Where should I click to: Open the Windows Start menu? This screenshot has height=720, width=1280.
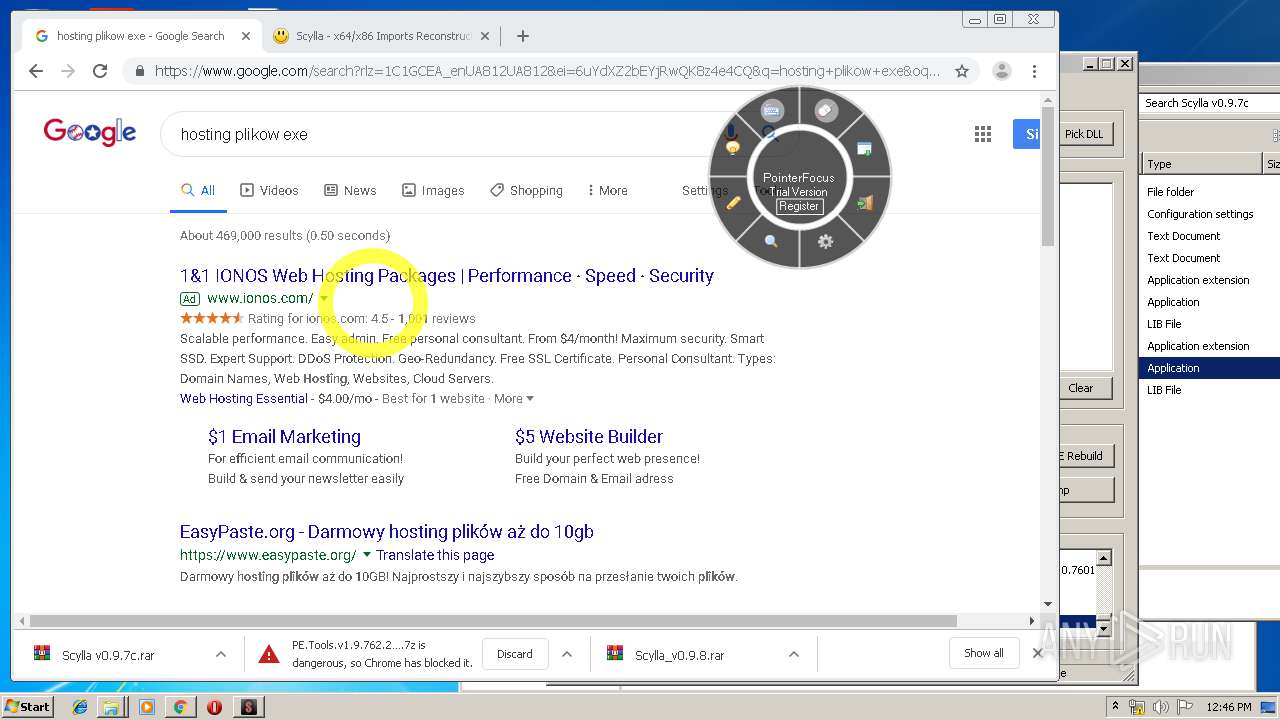[x=27, y=707]
